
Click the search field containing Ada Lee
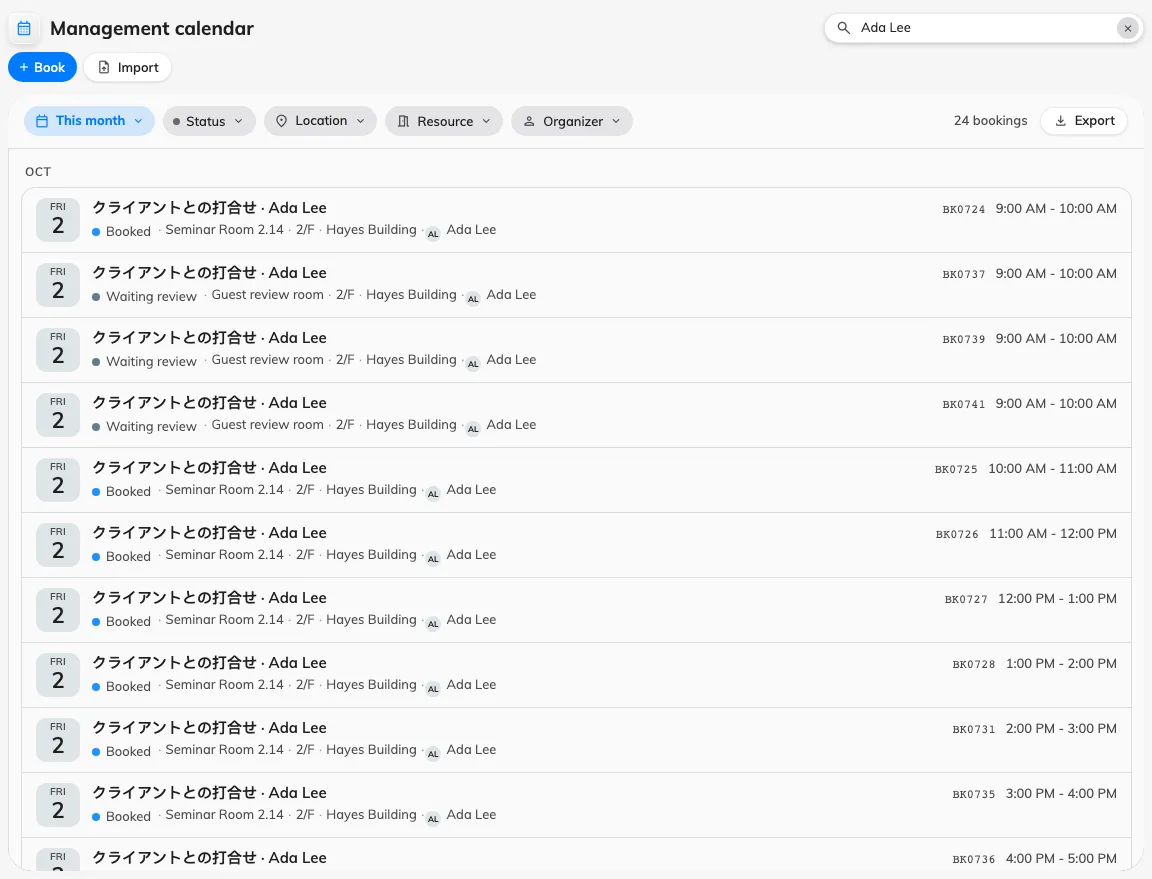pyautogui.click(x=983, y=28)
